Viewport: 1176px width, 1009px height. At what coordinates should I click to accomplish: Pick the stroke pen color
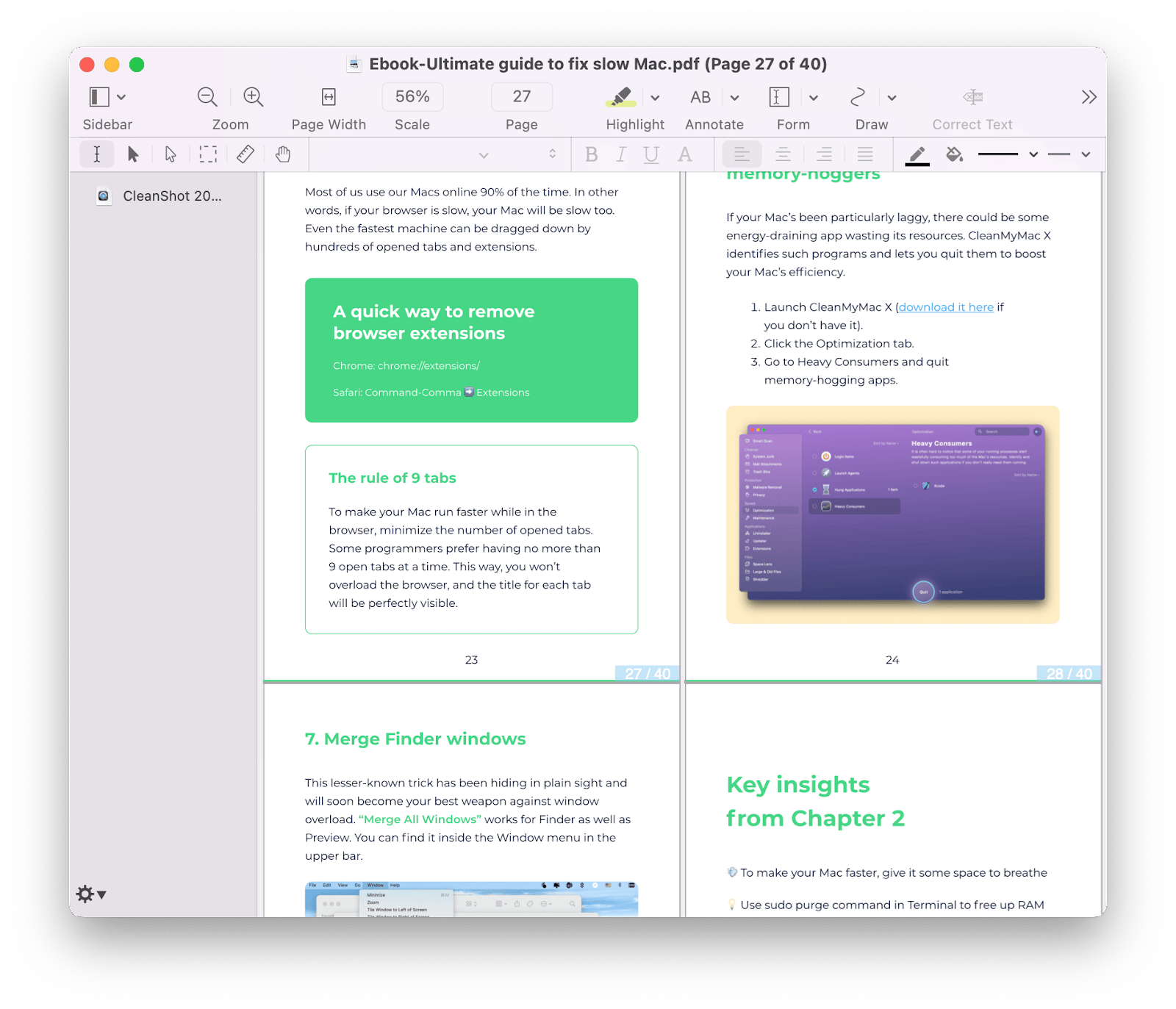tap(917, 155)
